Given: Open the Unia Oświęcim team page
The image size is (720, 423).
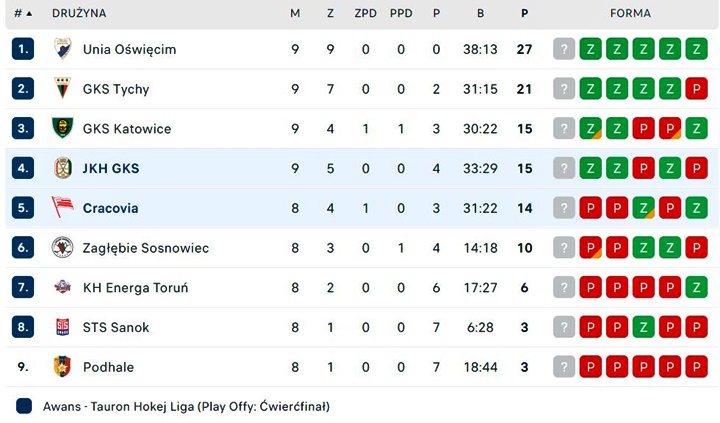Looking at the screenshot, I should pyautogui.click(x=129, y=49).
